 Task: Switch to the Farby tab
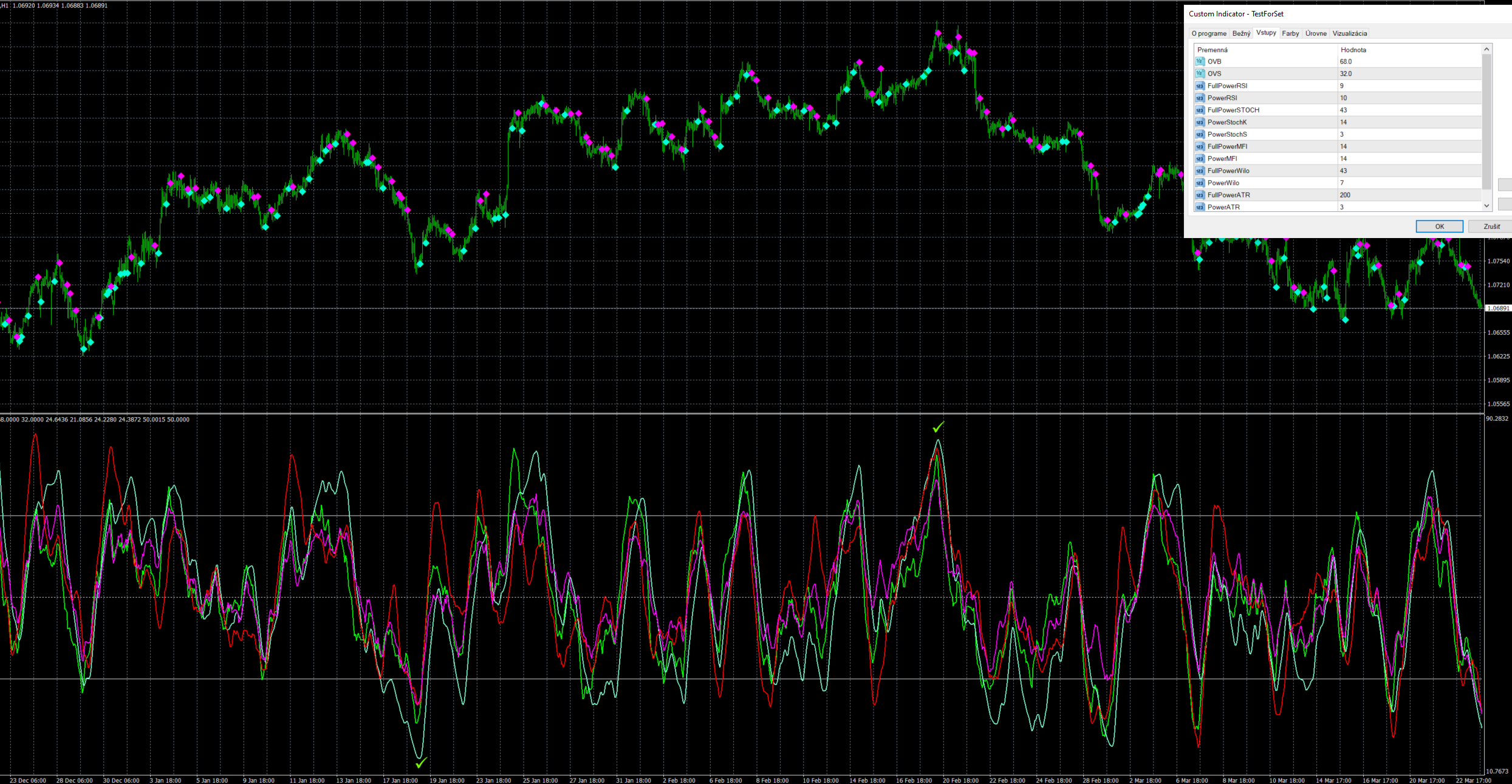pos(1290,33)
